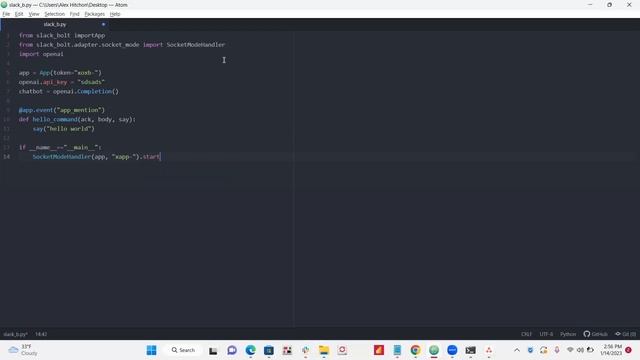Open the red square app in taskbar
Screen dimensions: 640x360
[x=379, y=350]
